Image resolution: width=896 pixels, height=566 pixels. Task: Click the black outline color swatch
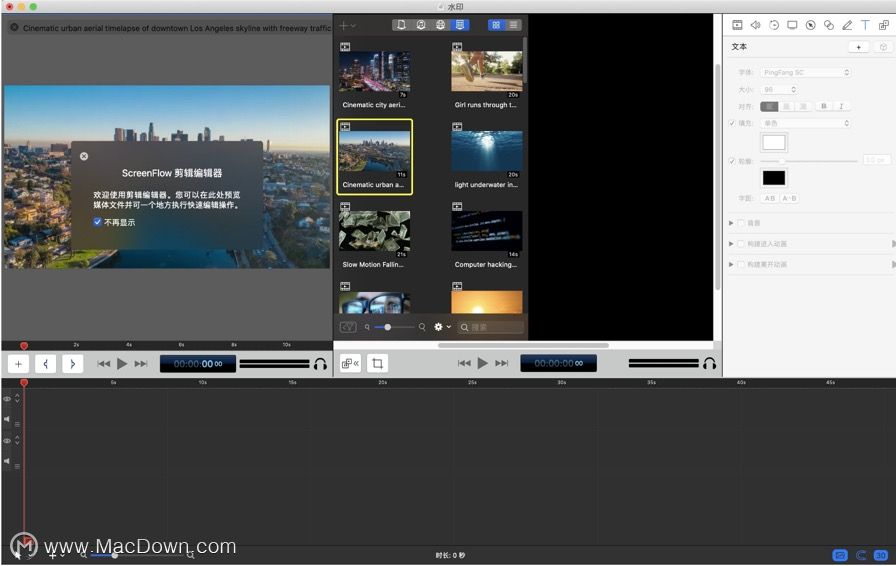[x=774, y=178]
